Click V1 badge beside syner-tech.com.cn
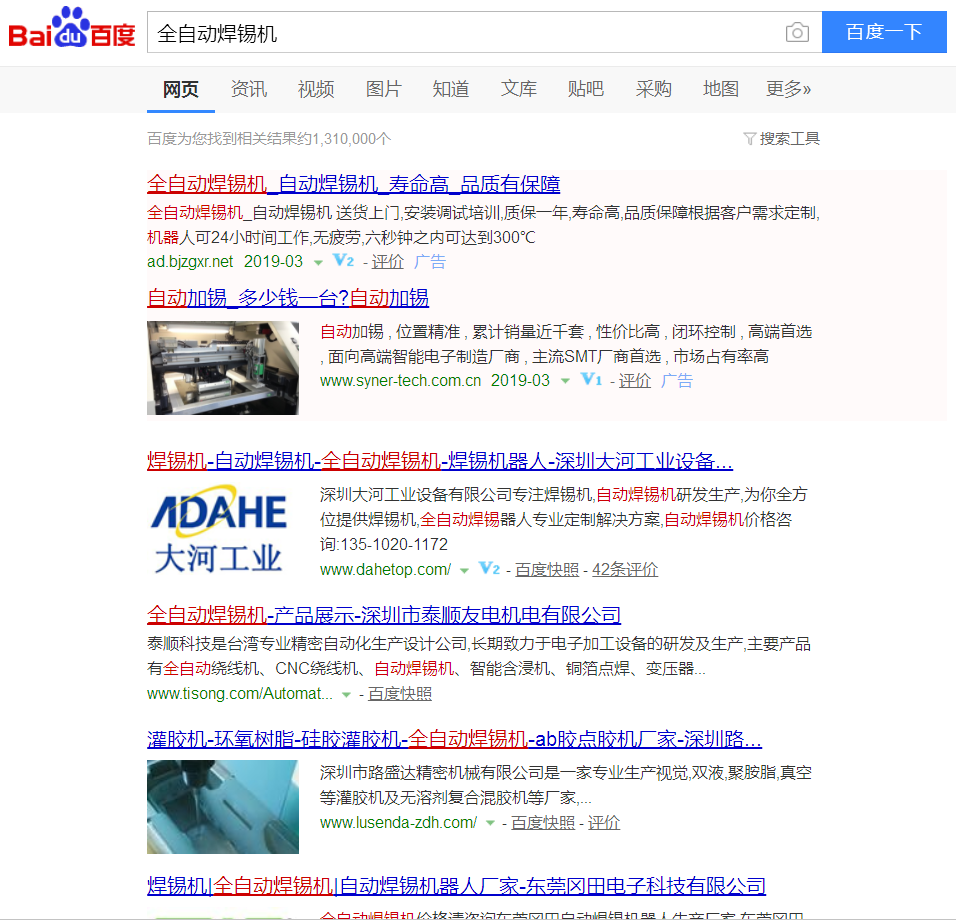This screenshot has height=921, width=956. tap(591, 380)
